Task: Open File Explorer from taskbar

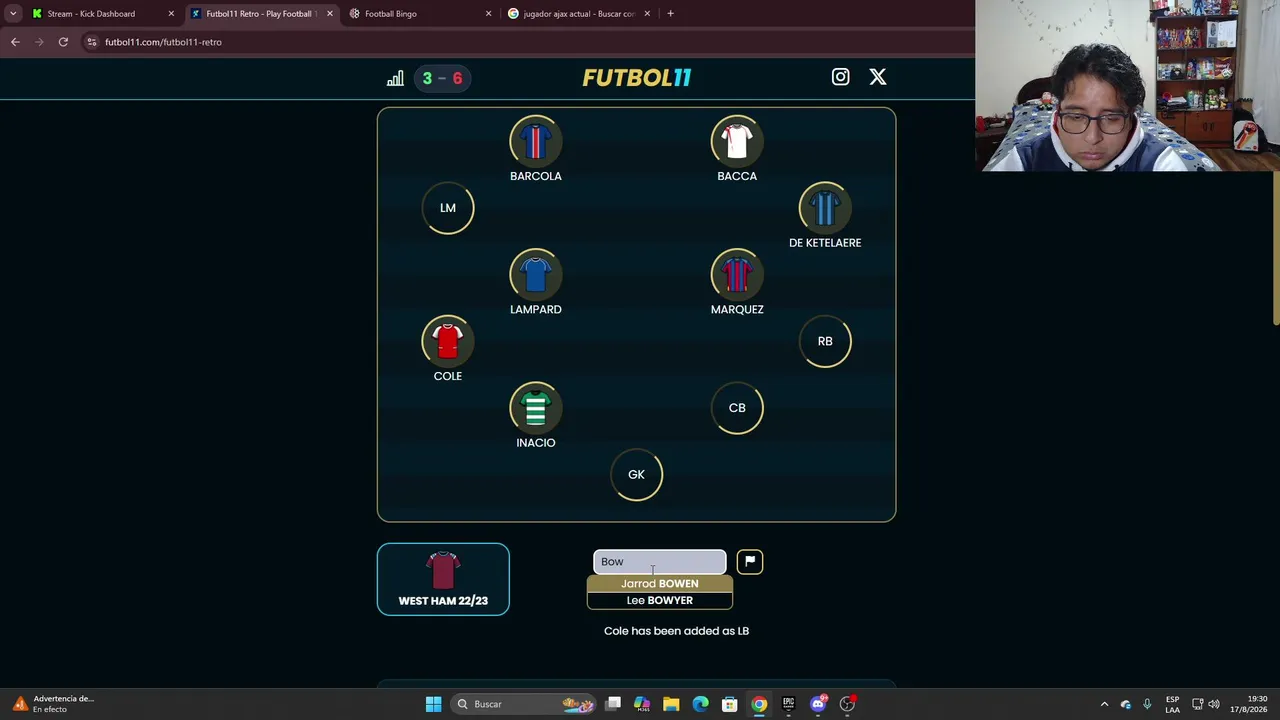Action: [671, 704]
